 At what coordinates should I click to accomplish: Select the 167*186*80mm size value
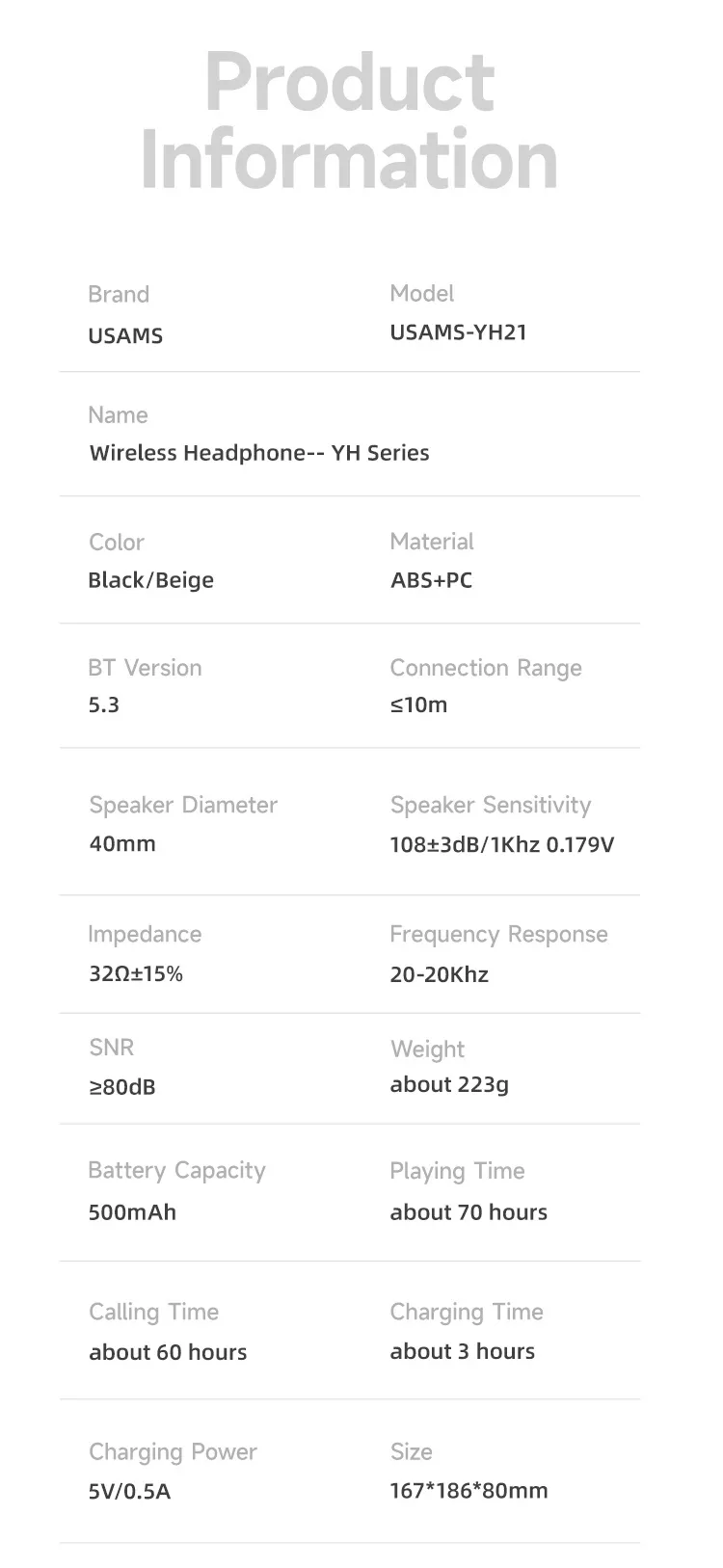tap(469, 1491)
